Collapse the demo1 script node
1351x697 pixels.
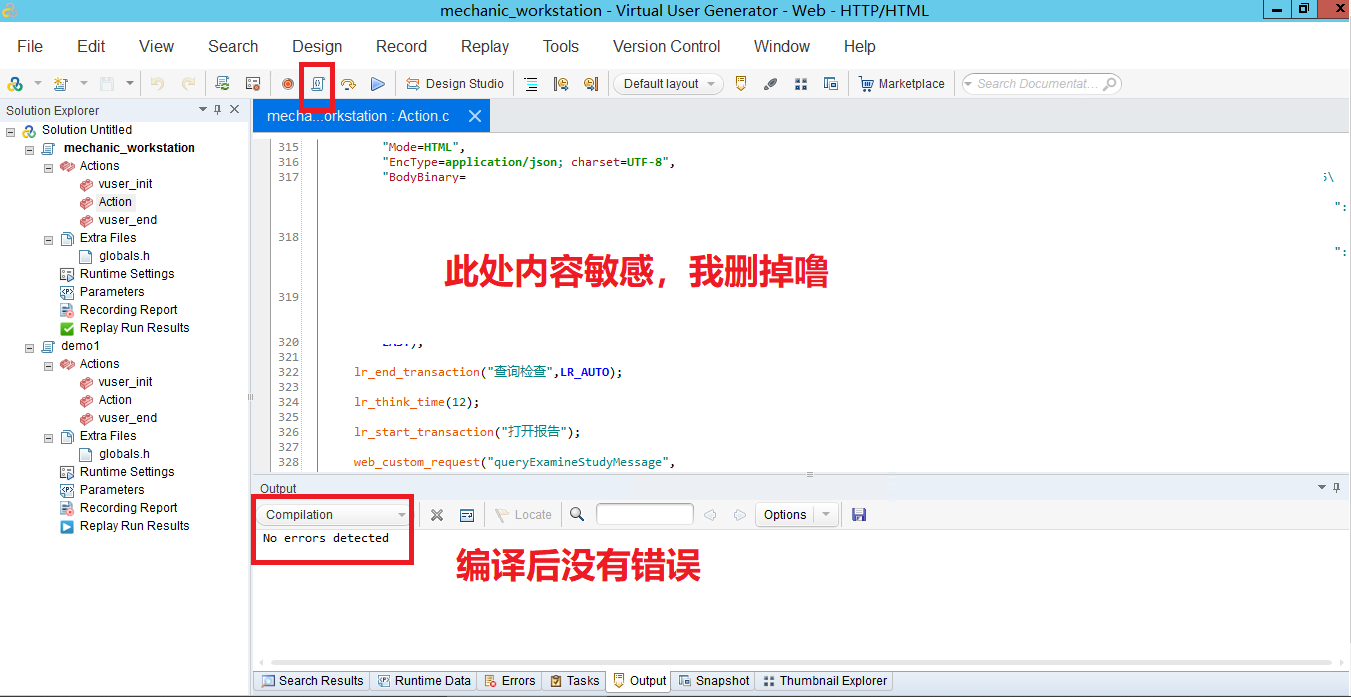(30, 347)
